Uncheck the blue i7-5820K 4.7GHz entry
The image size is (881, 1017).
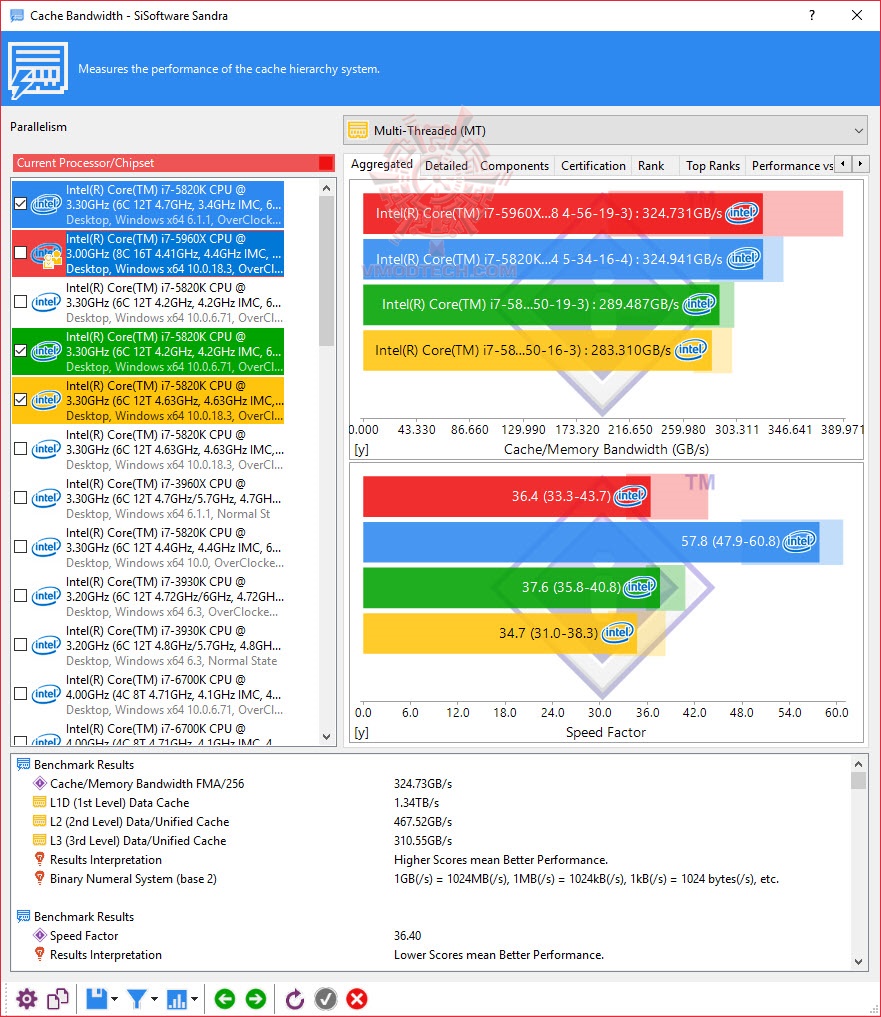[x=21, y=204]
